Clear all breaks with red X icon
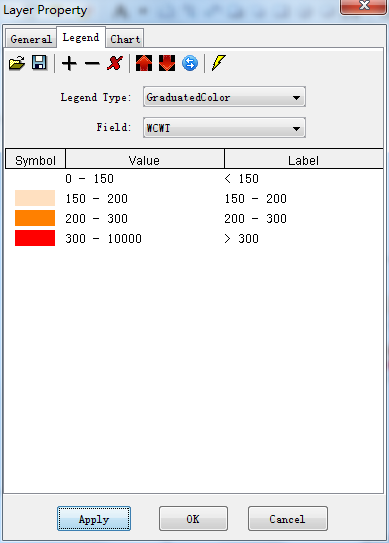 [115, 63]
